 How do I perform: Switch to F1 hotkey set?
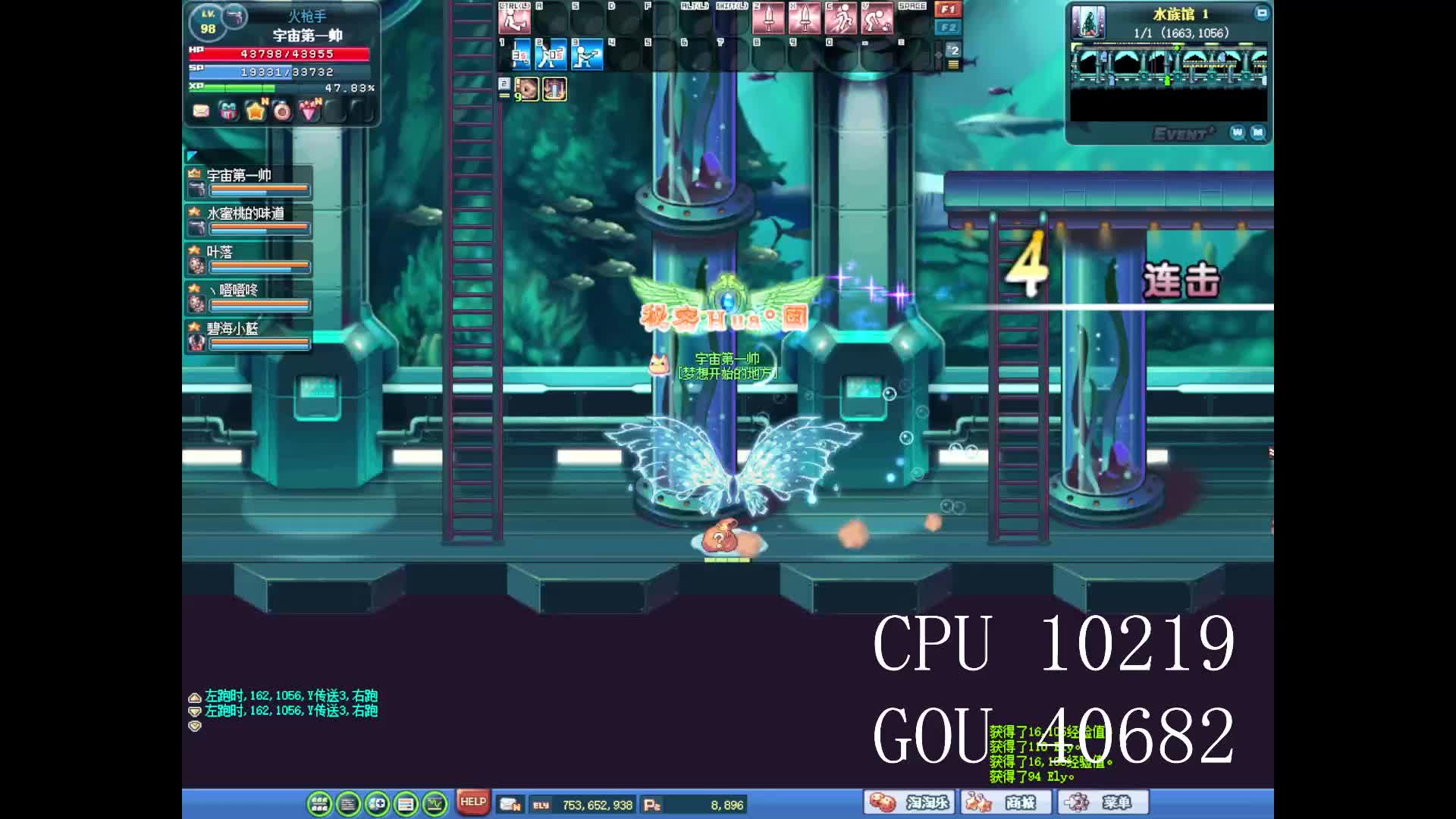click(x=947, y=10)
